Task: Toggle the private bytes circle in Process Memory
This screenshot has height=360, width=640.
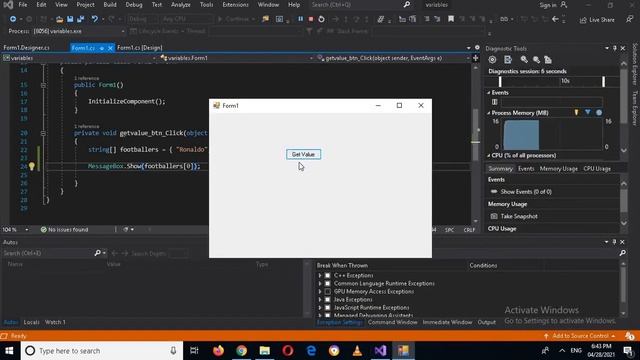Action: 599,112
